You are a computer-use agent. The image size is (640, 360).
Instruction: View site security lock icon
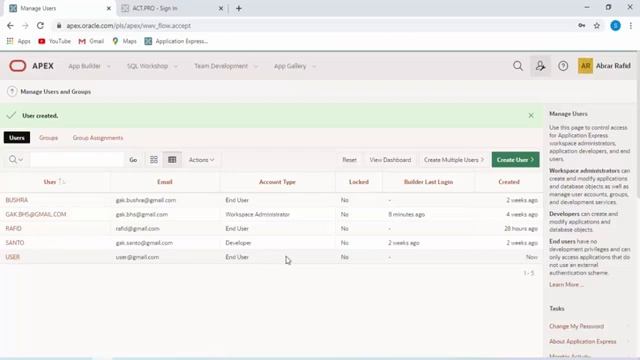click(x=59, y=26)
